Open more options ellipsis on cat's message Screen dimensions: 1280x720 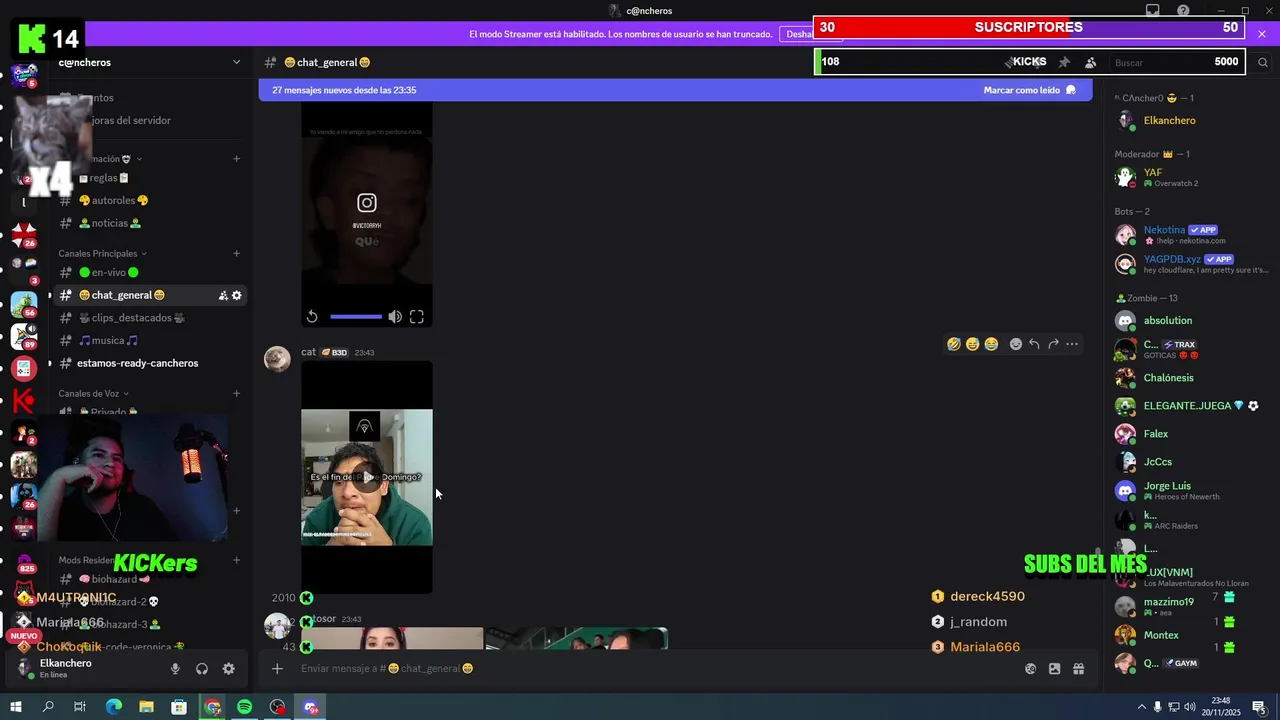pyautogui.click(x=1072, y=344)
